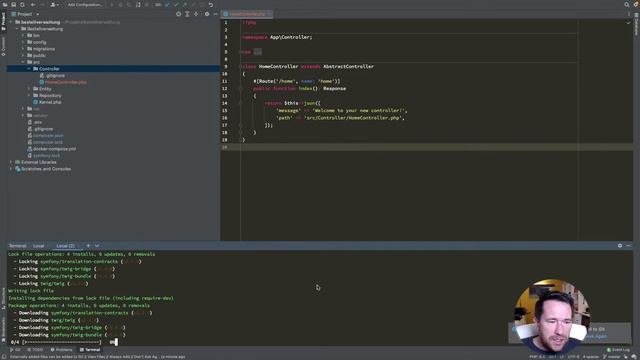640x360 pixels.
Task: Click the Stop icon in toolbar
Action: (x=147, y=4)
